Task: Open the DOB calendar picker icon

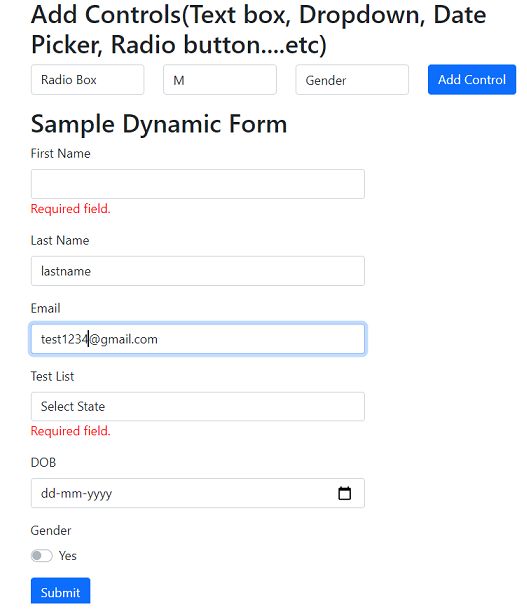Action: [x=344, y=493]
